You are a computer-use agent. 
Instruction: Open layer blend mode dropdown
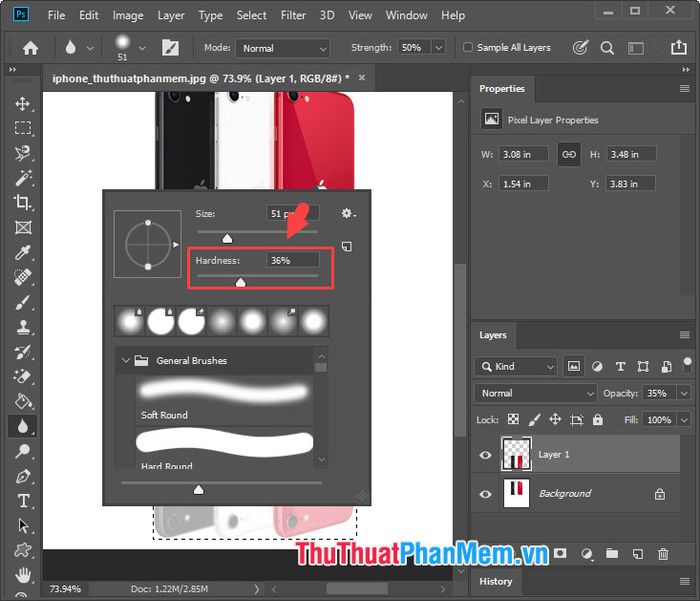[535, 393]
